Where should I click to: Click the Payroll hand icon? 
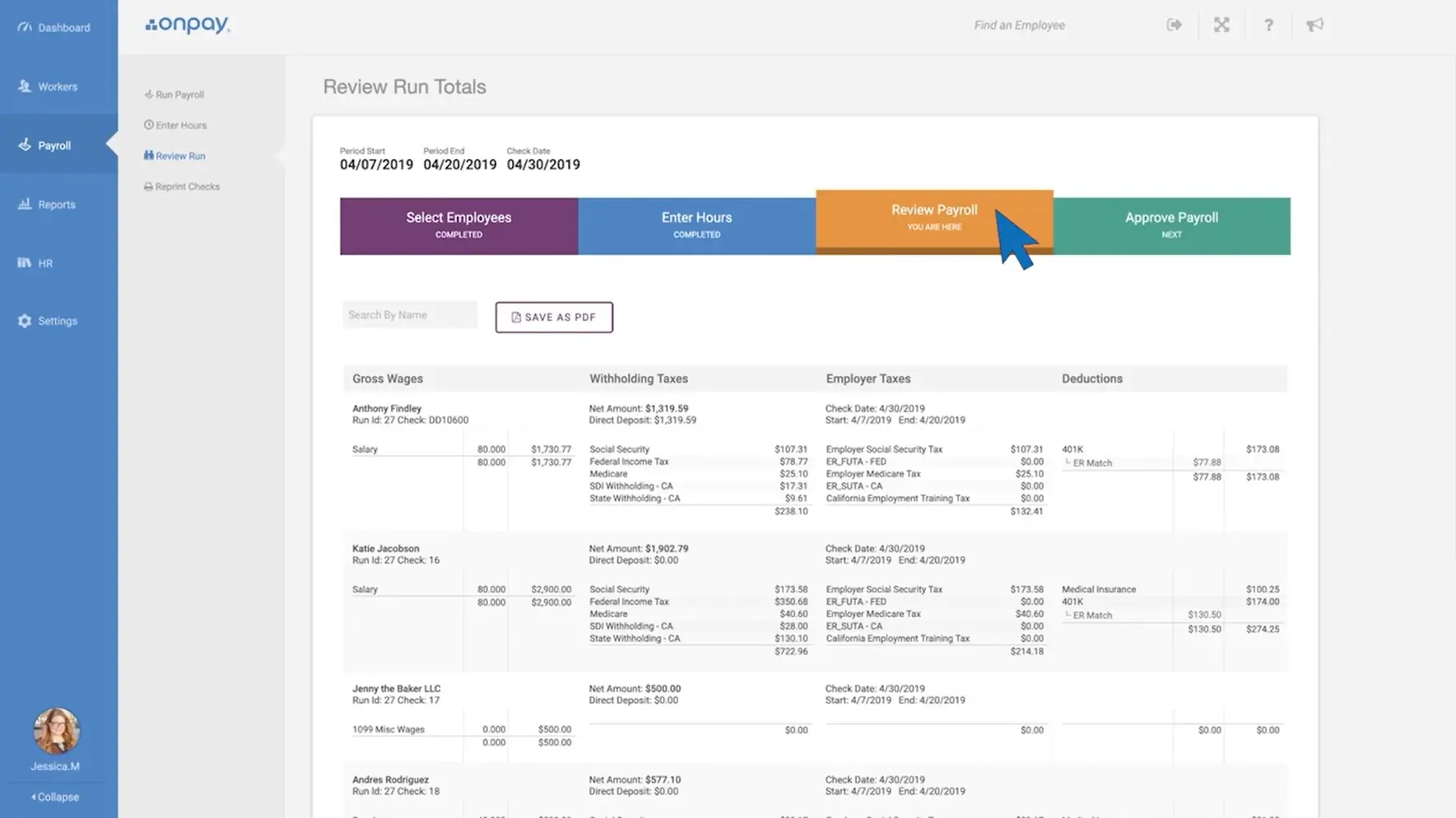(25, 145)
